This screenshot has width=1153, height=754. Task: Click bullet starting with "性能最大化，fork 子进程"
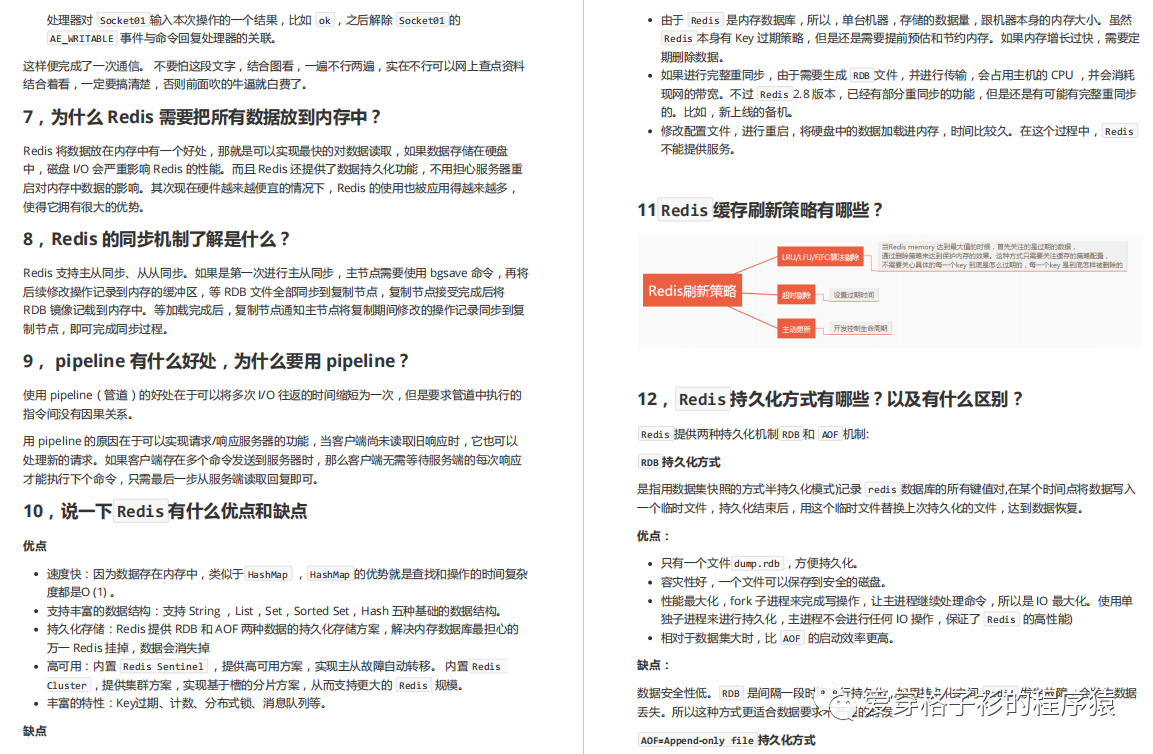tap(897, 610)
